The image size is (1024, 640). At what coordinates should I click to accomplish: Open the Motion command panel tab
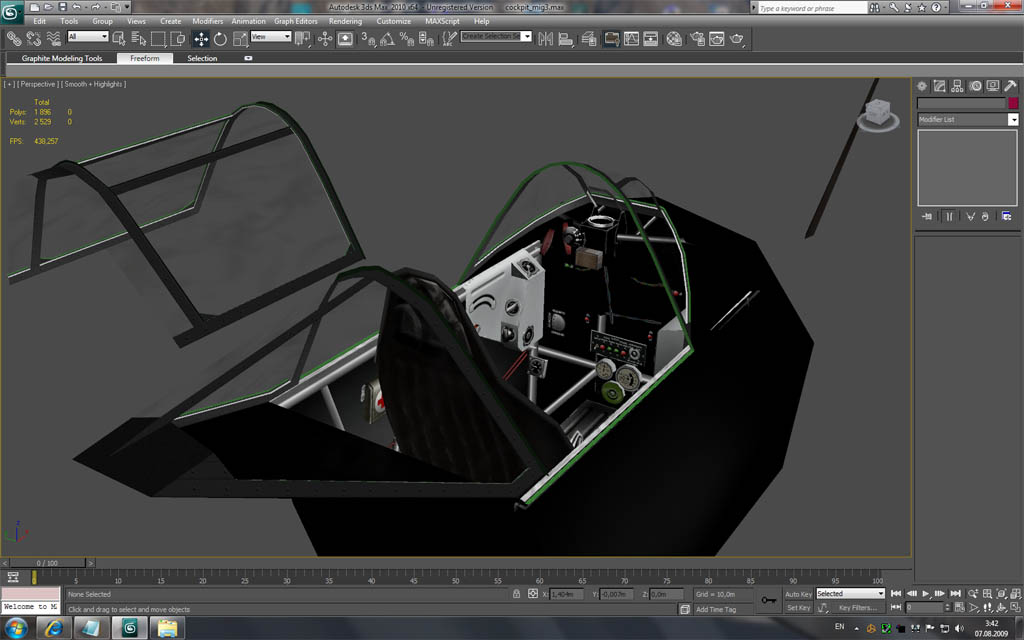coord(975,86)
